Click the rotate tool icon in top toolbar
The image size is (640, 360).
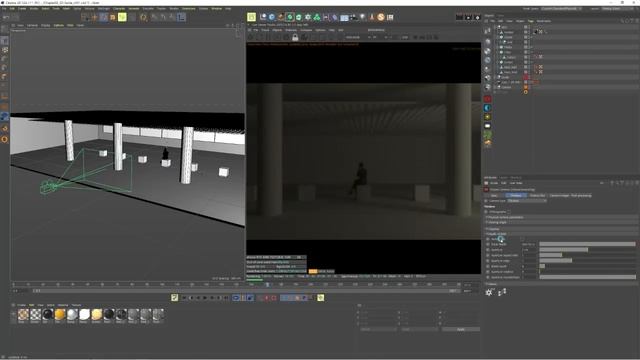[x=143, y=17]
